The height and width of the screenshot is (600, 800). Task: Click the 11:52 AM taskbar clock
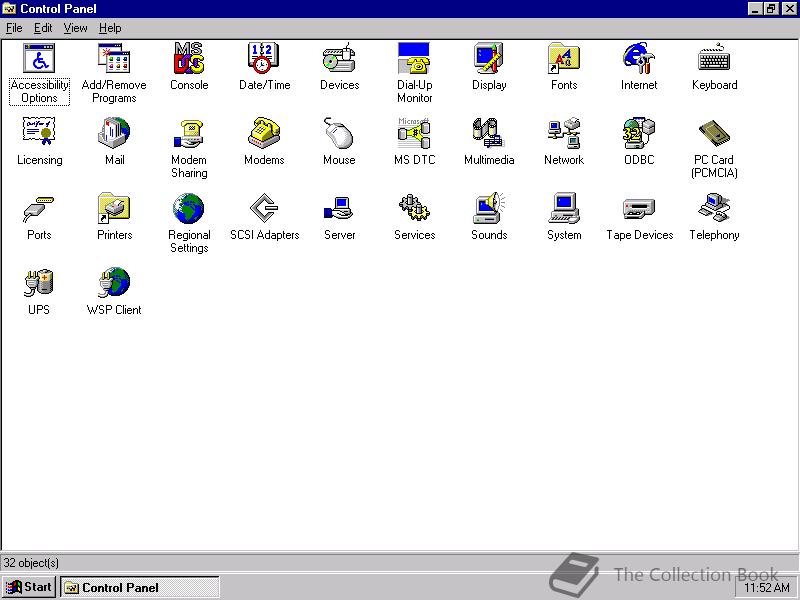point(766,588)
